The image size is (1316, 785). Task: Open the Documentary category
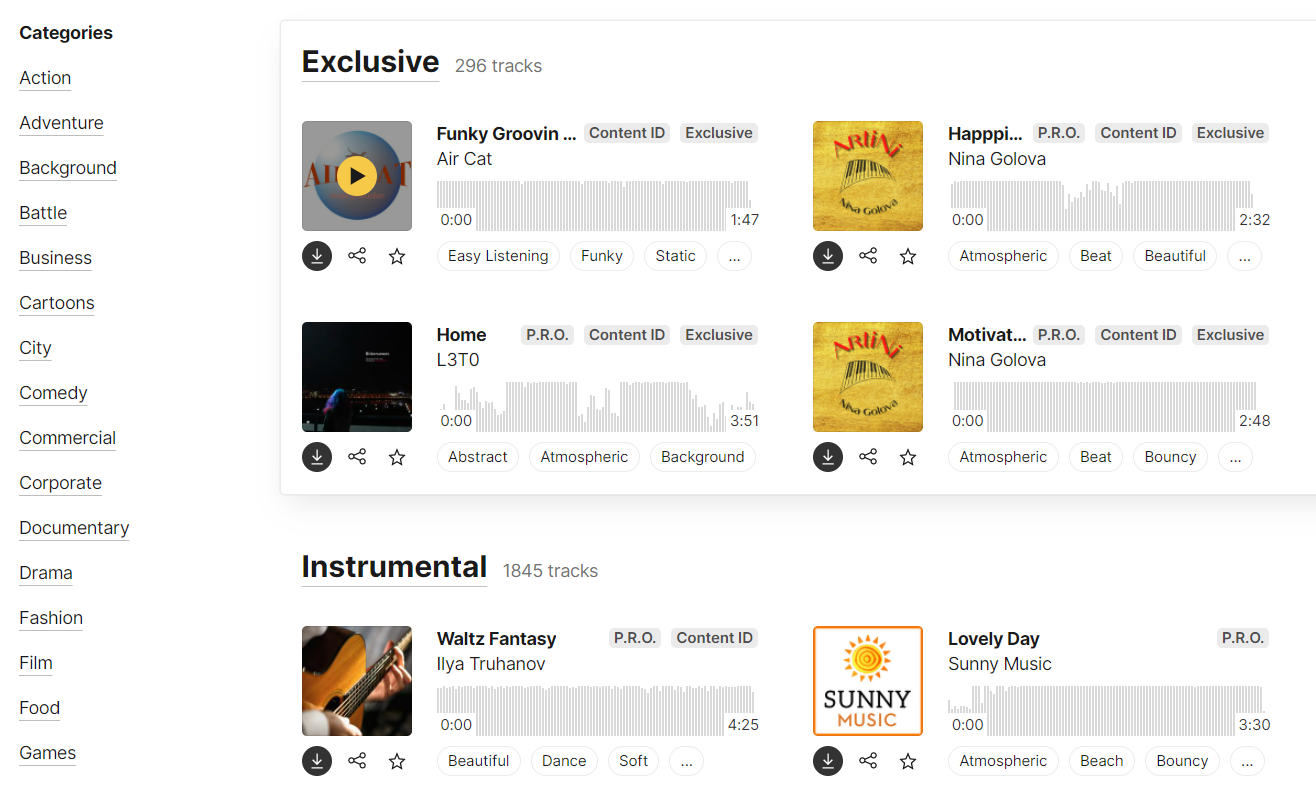pos(74,528)
